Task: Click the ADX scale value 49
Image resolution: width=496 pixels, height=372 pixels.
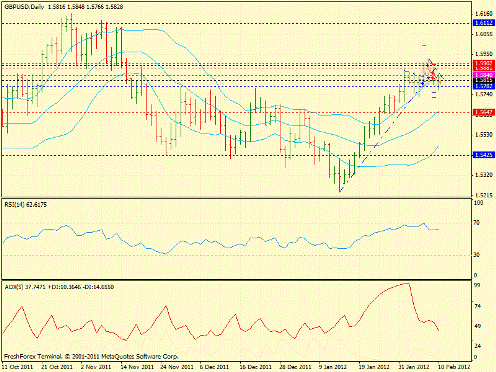Action: (477, 326)
